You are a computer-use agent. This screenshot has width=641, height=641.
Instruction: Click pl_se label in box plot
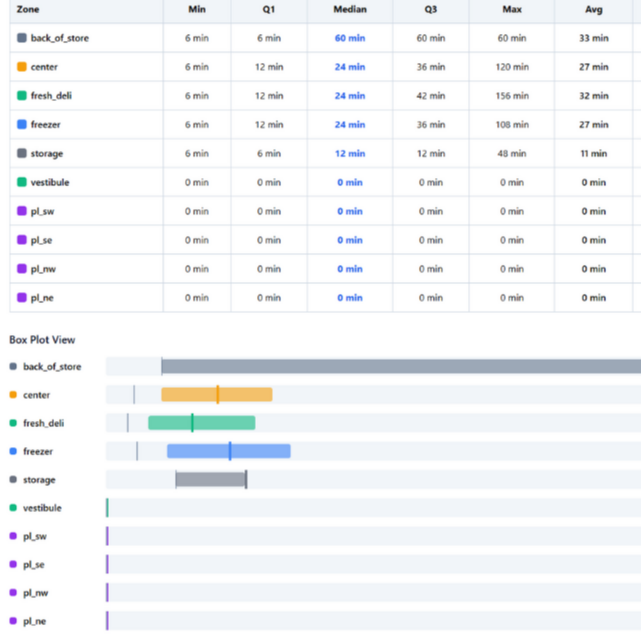[x=34, y=564]
